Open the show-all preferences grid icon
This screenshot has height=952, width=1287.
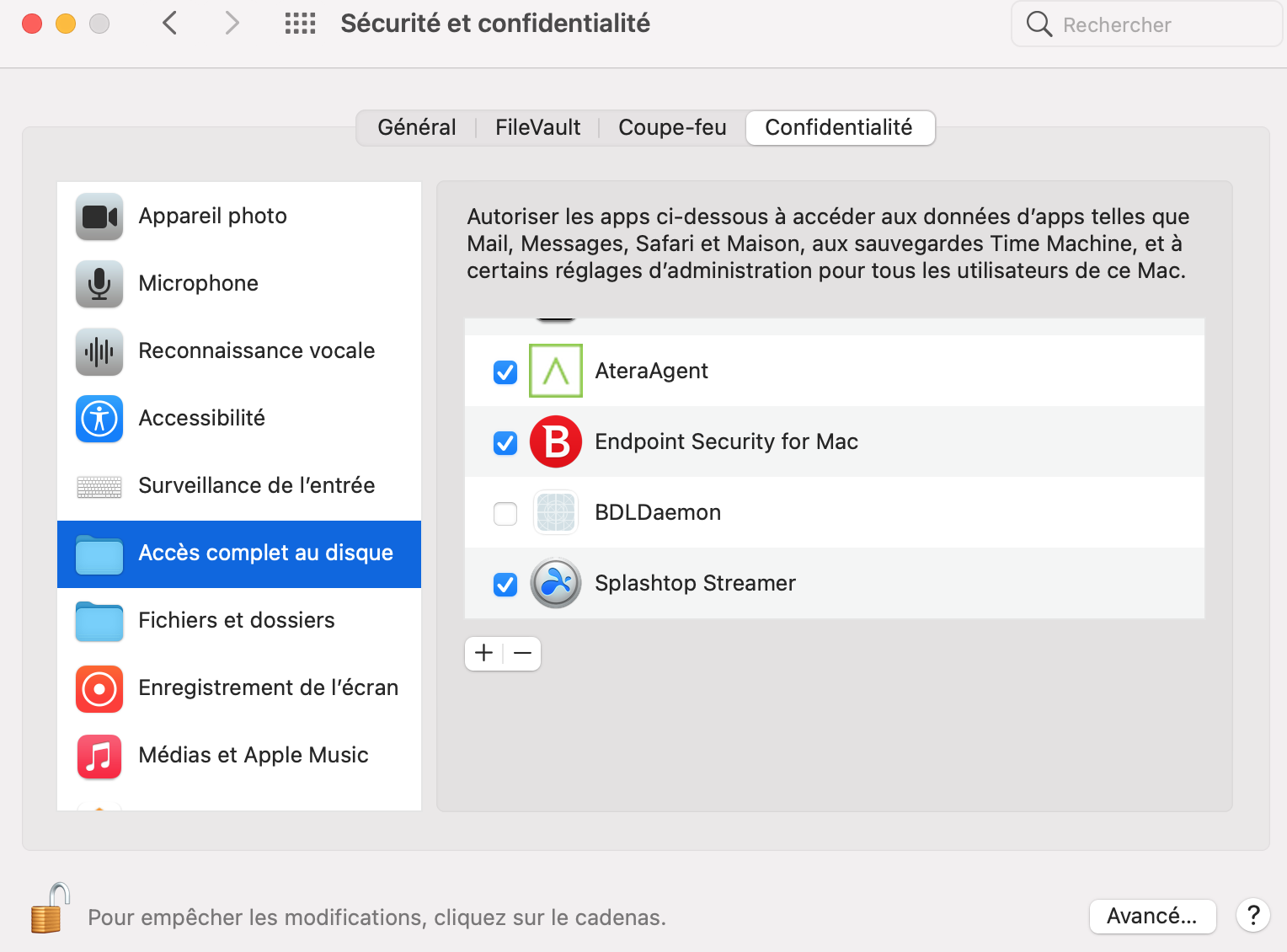pos(300,24)
